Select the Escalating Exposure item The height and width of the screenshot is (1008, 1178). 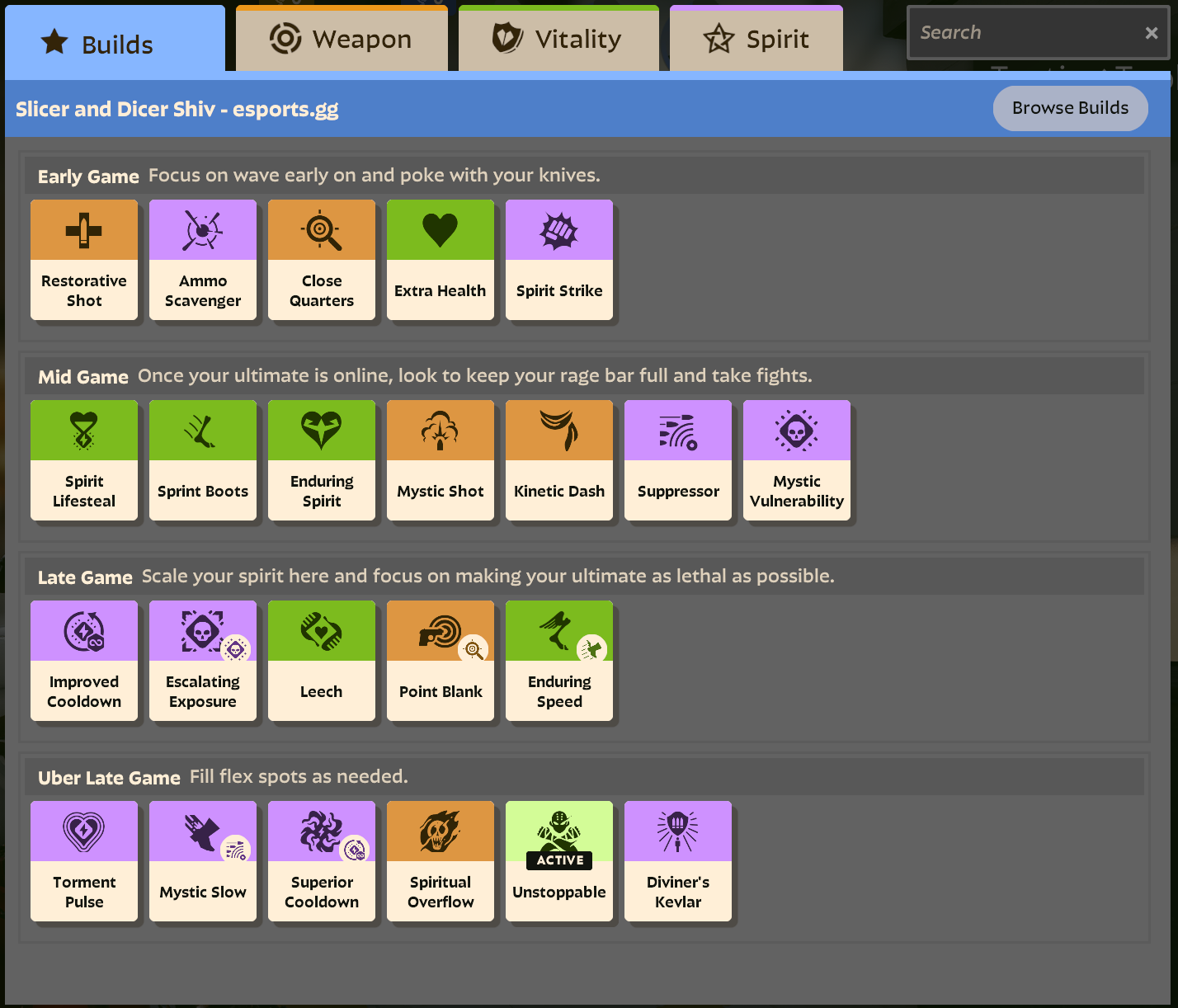[203, 661]
